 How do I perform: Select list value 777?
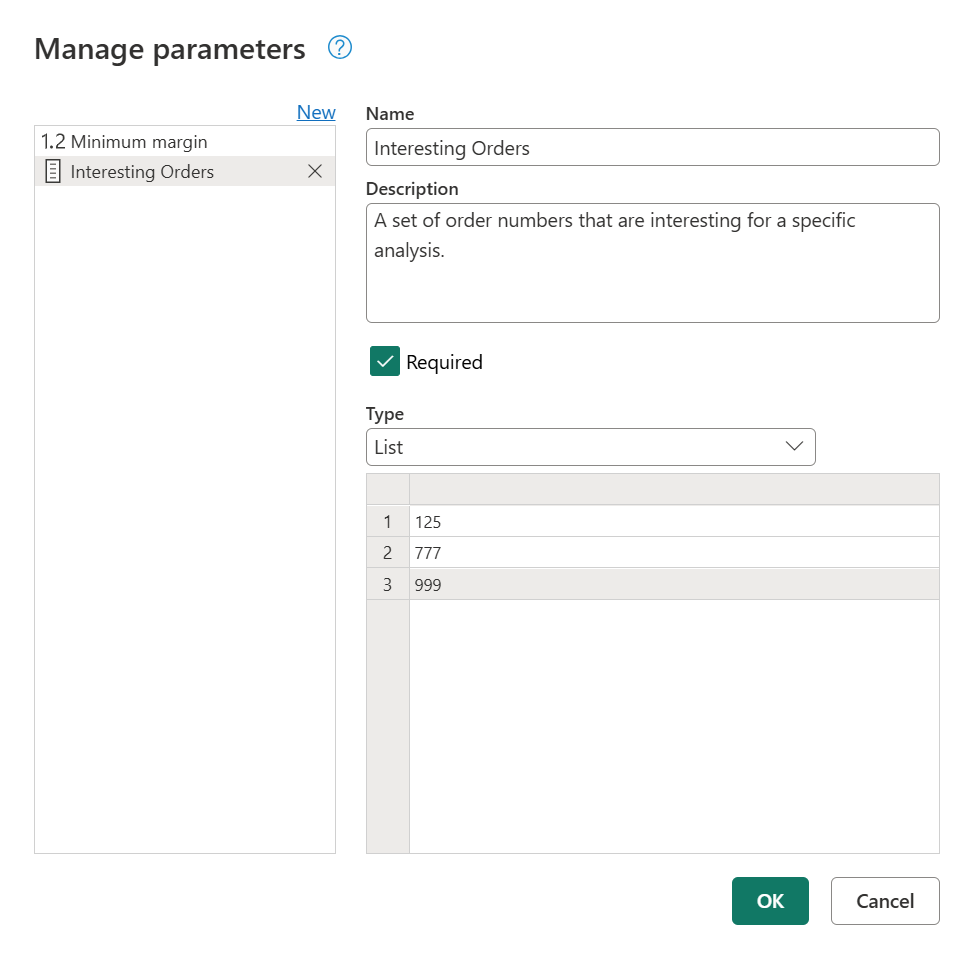500,552
